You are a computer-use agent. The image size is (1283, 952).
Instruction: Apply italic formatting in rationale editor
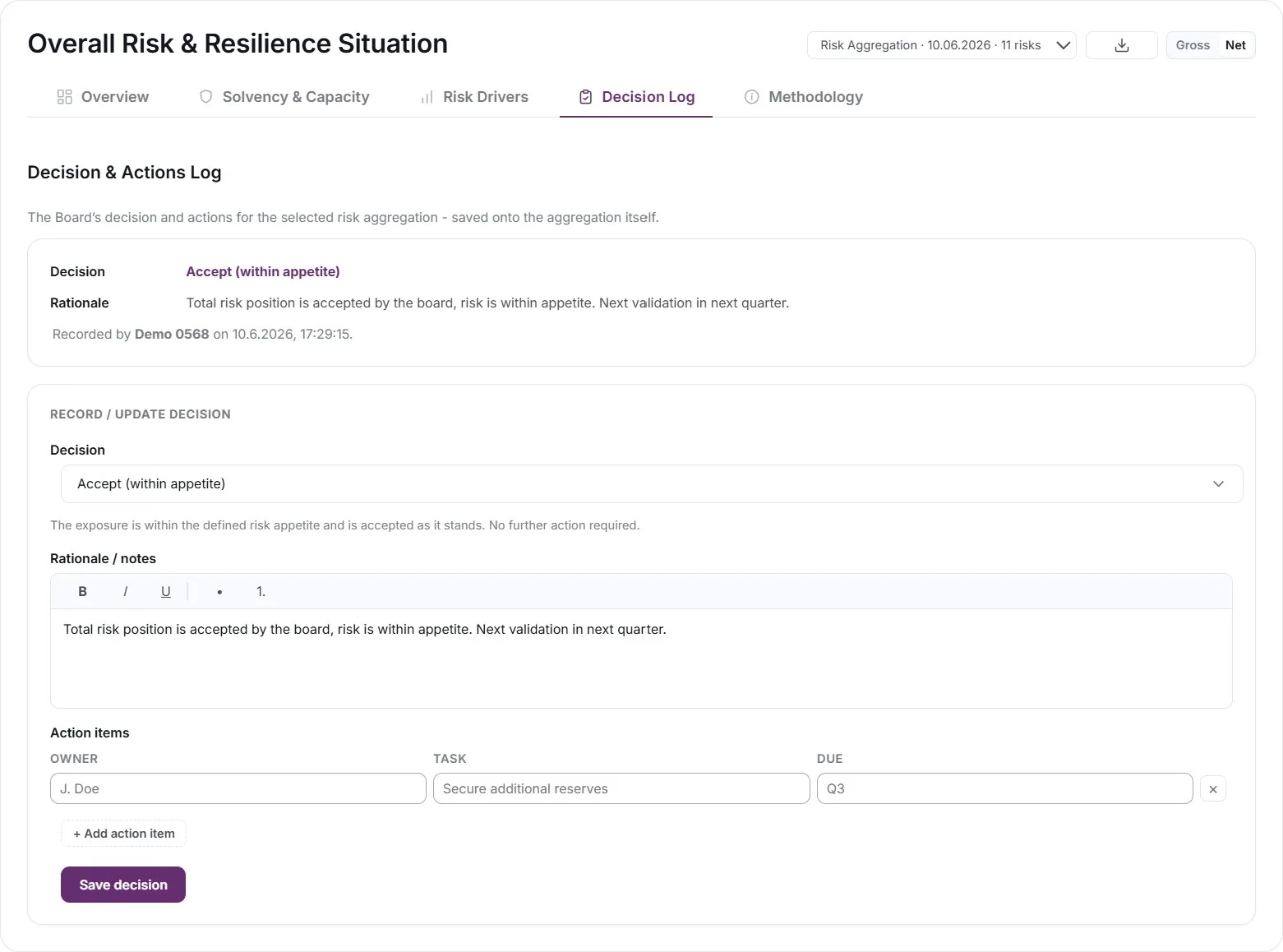click(x=125, y=591)
